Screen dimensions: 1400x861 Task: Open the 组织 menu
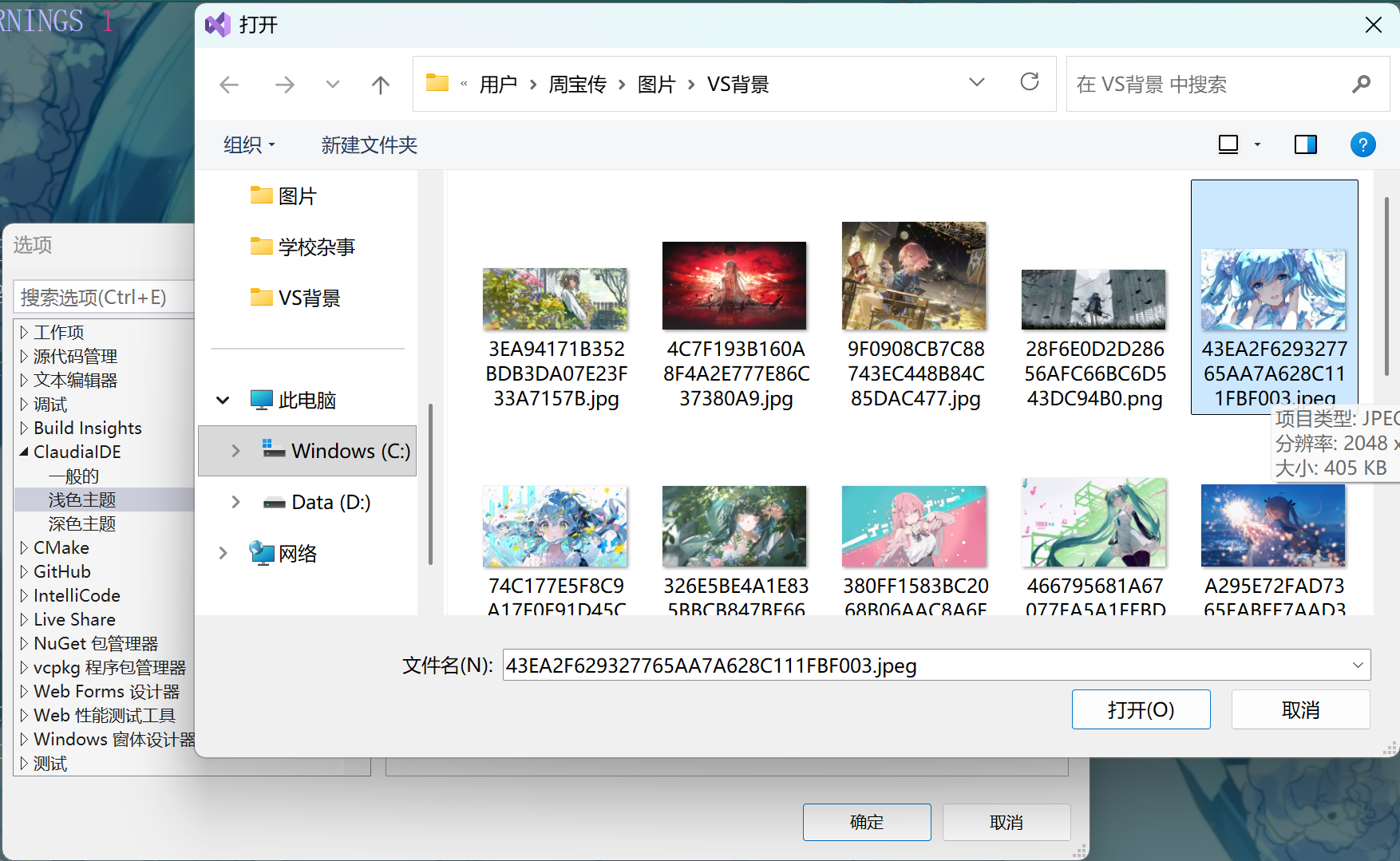coord(249,144)
